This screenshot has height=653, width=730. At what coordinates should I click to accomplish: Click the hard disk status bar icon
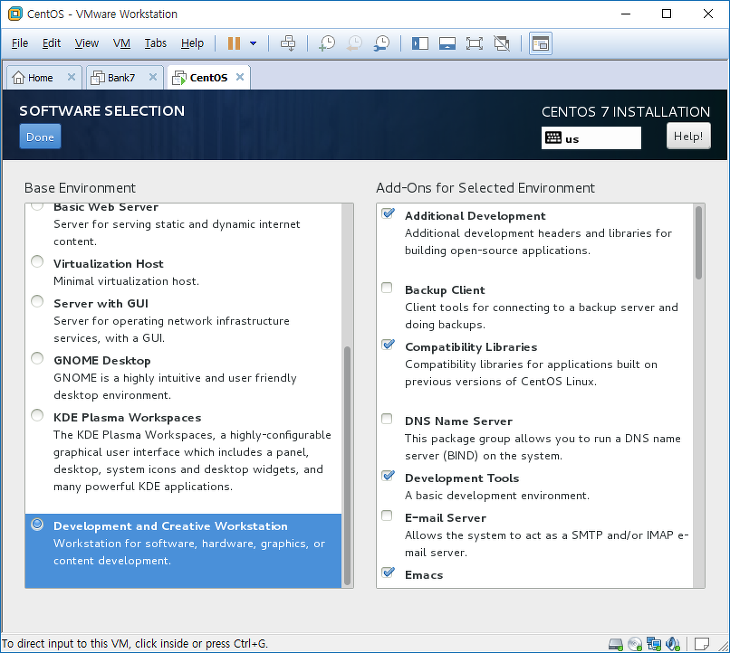pyautogui.click(x=615, y=644)
